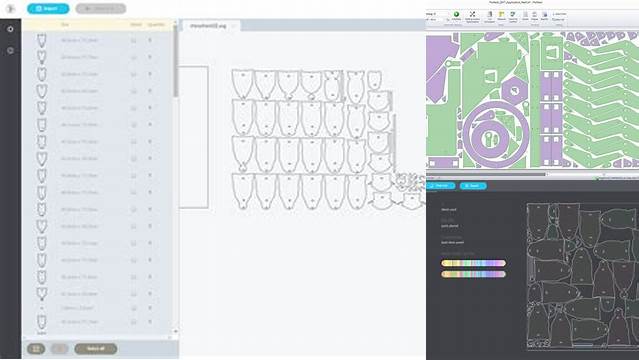Open the lower circular icon in dark sidebar
The width and height of the screenshot is (639, 360).
(11, 51)
